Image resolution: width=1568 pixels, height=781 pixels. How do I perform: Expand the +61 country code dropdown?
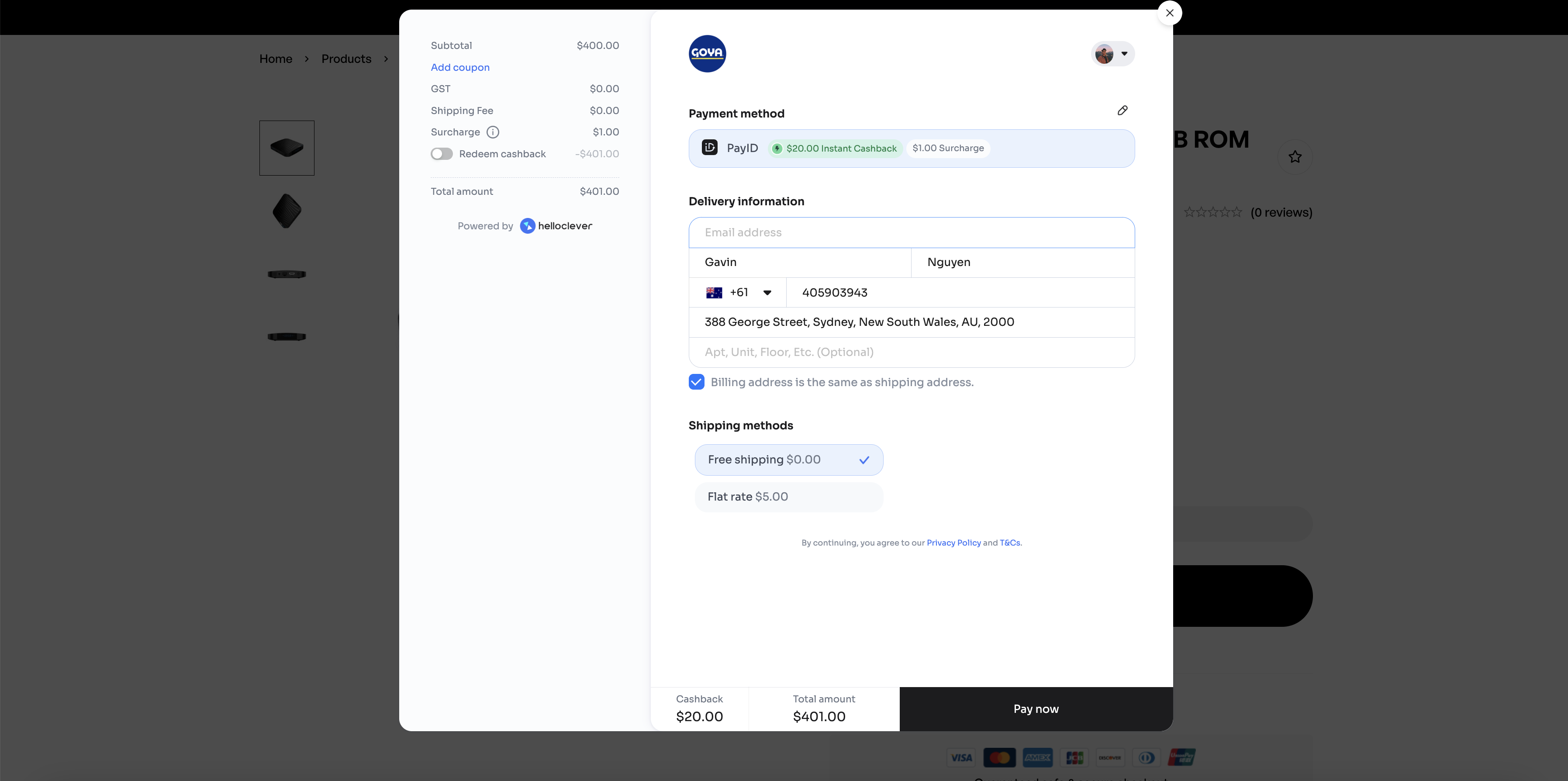click(767, 293)
